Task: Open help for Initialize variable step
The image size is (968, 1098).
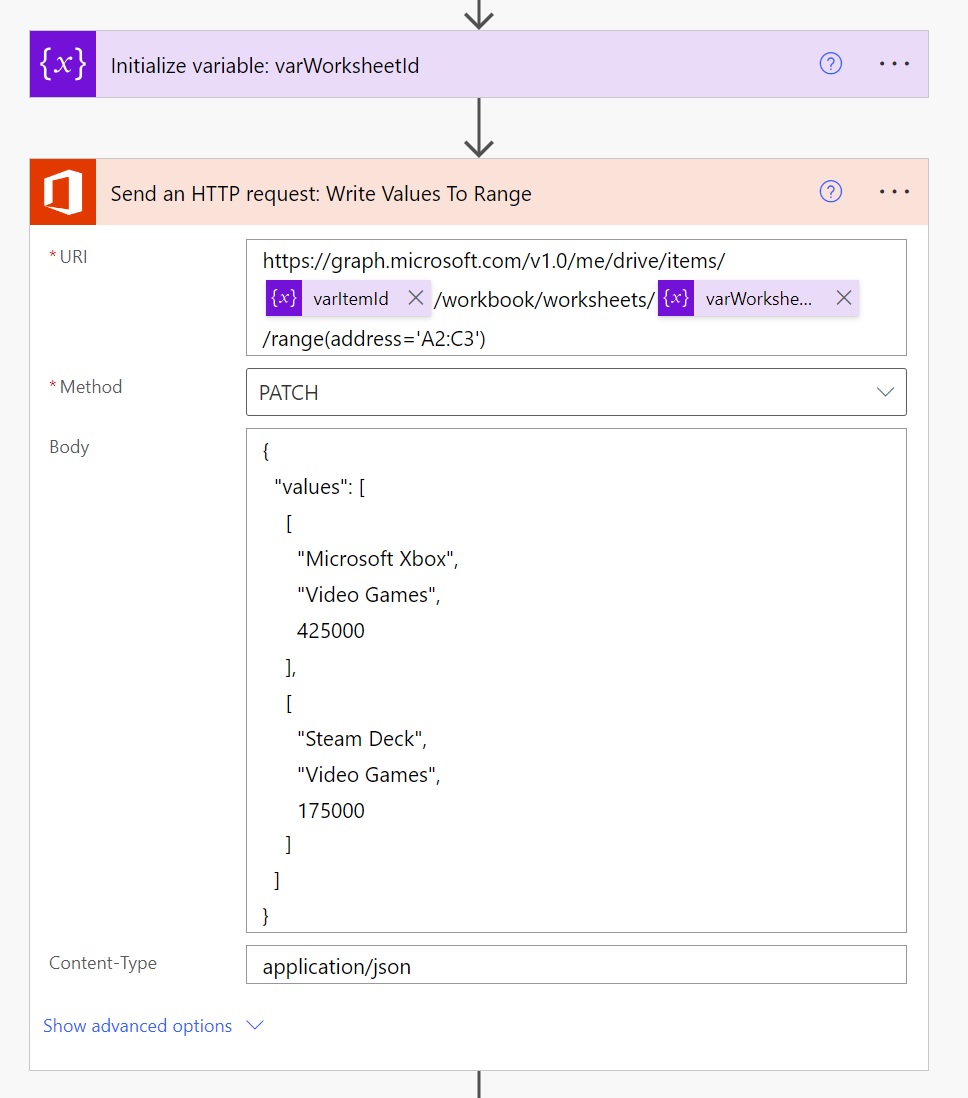Action: (830, 64)
